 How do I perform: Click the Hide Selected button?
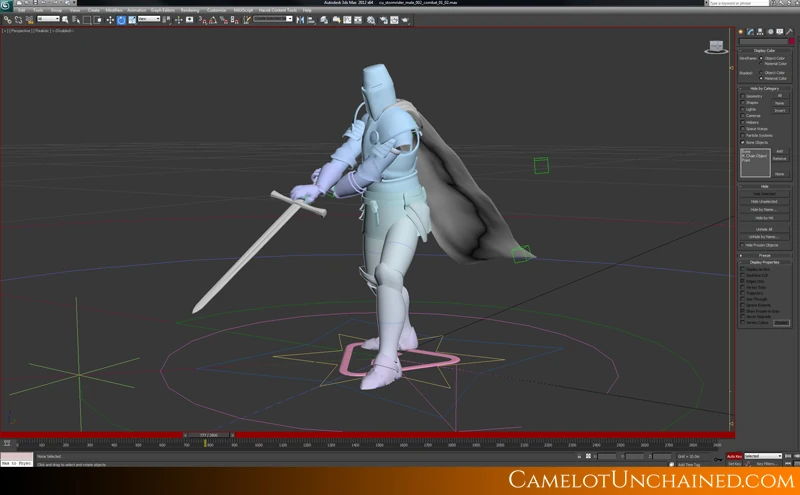(764, 194)
